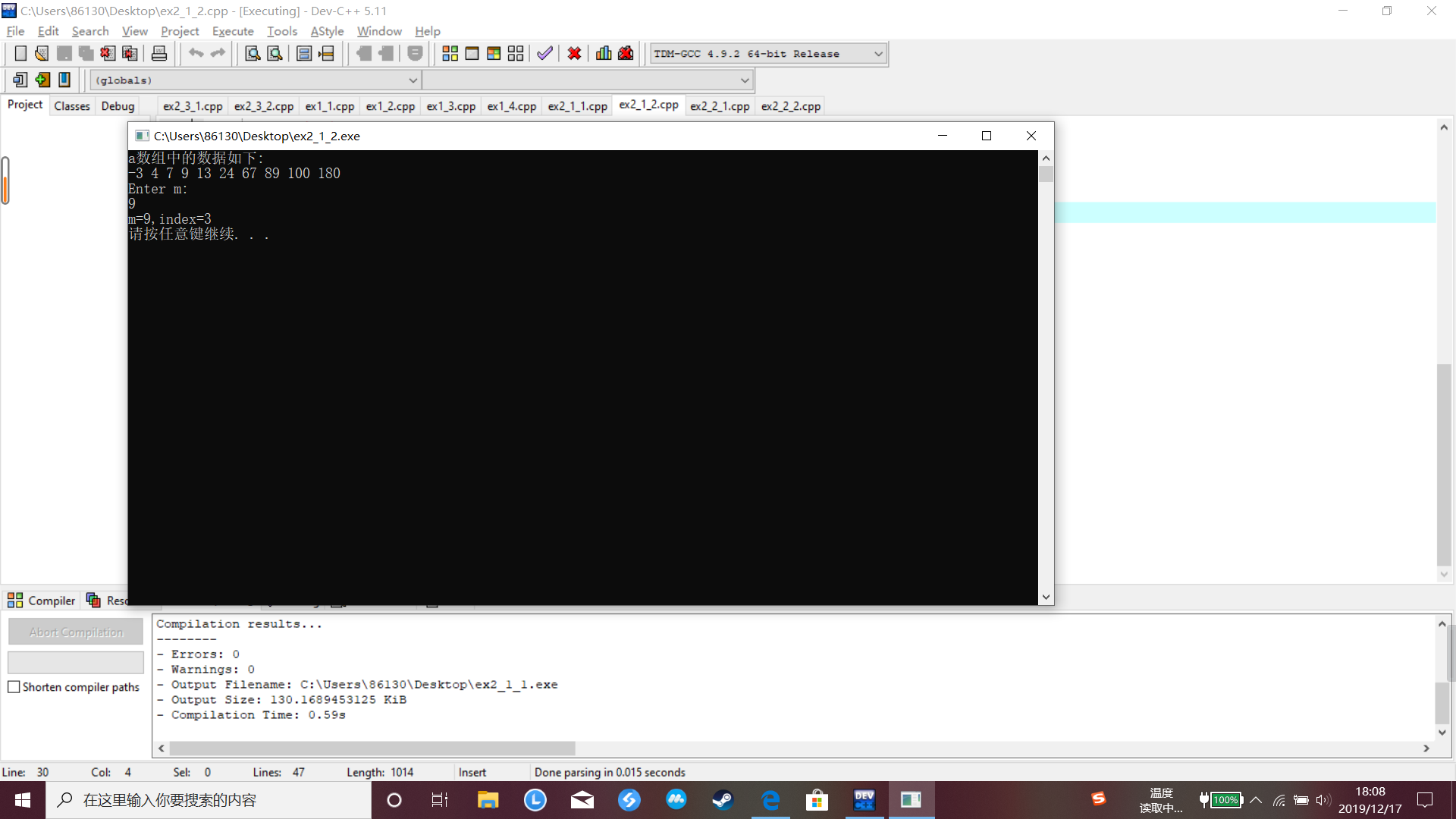Image resolution: width=1456 pixels, height=819 pixels.
Task: Click the Run toolbar icon
Action: [x=472, y=53]
